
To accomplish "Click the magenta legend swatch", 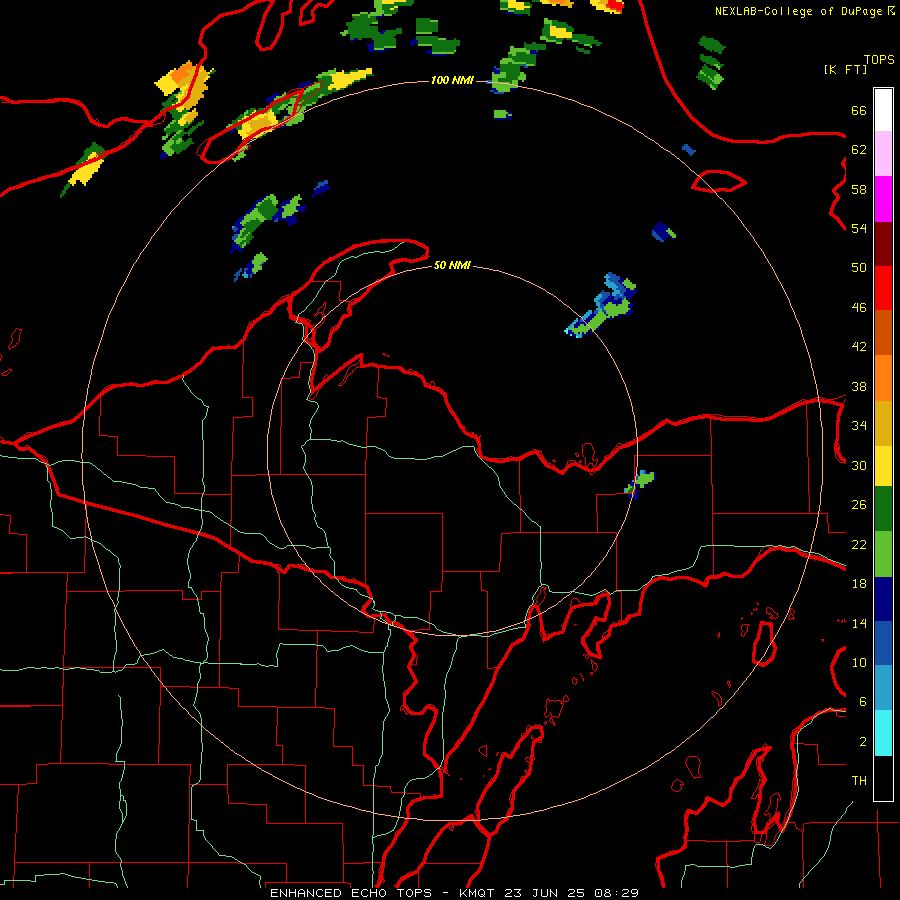I will tap(883, 199).
